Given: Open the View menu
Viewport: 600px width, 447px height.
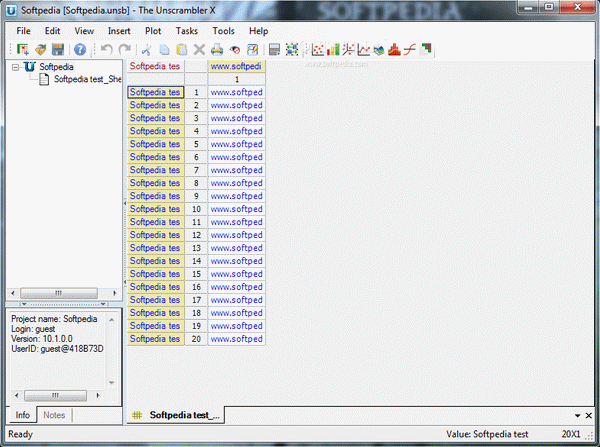Looking at the screenshot, I should [x=84, y=31].
